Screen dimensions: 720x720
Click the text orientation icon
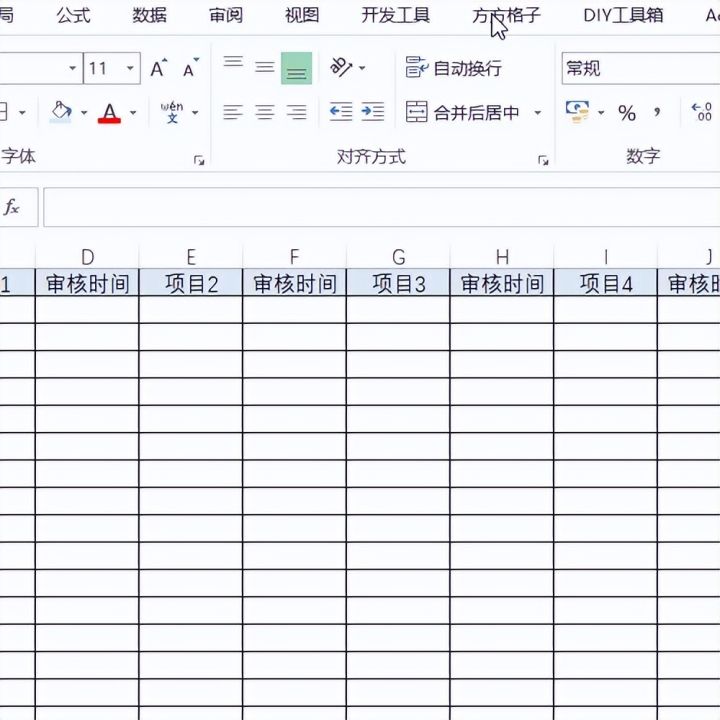tap(341, 68)
